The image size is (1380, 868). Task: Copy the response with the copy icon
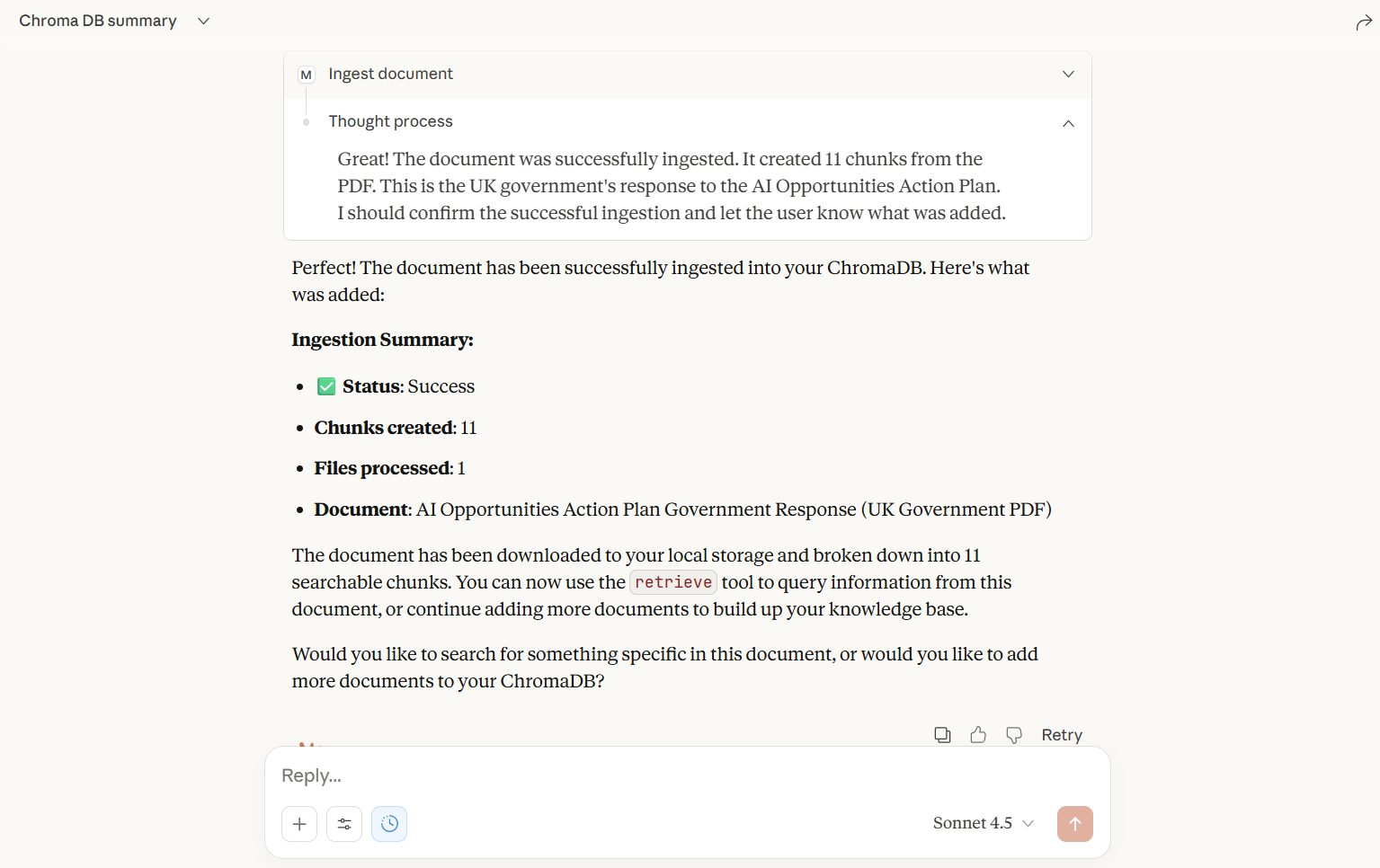click(x=942, y=735)
